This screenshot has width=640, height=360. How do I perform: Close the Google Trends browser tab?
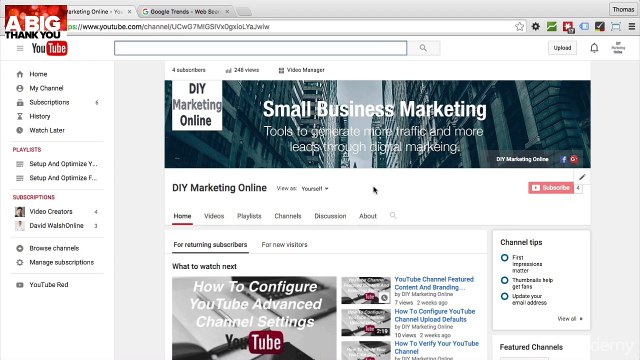(227, 12)
